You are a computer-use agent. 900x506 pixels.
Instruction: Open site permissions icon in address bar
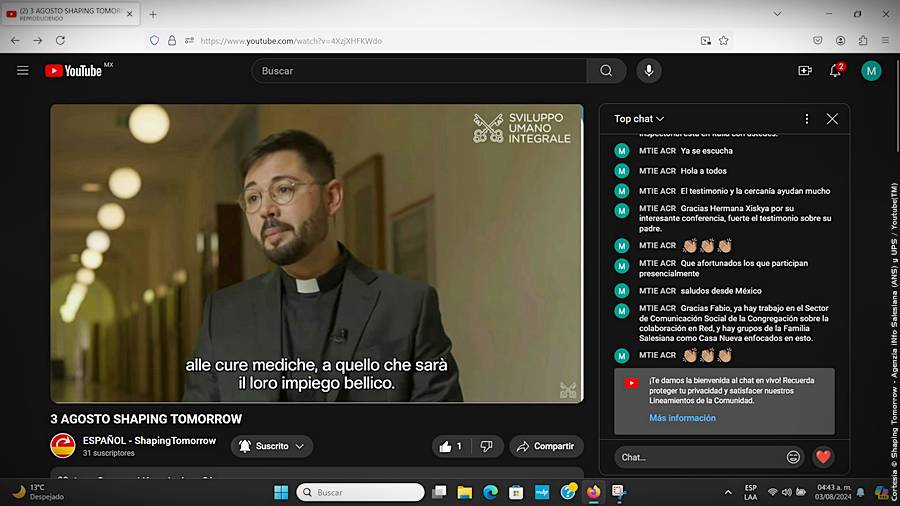[x=189, y=41]
